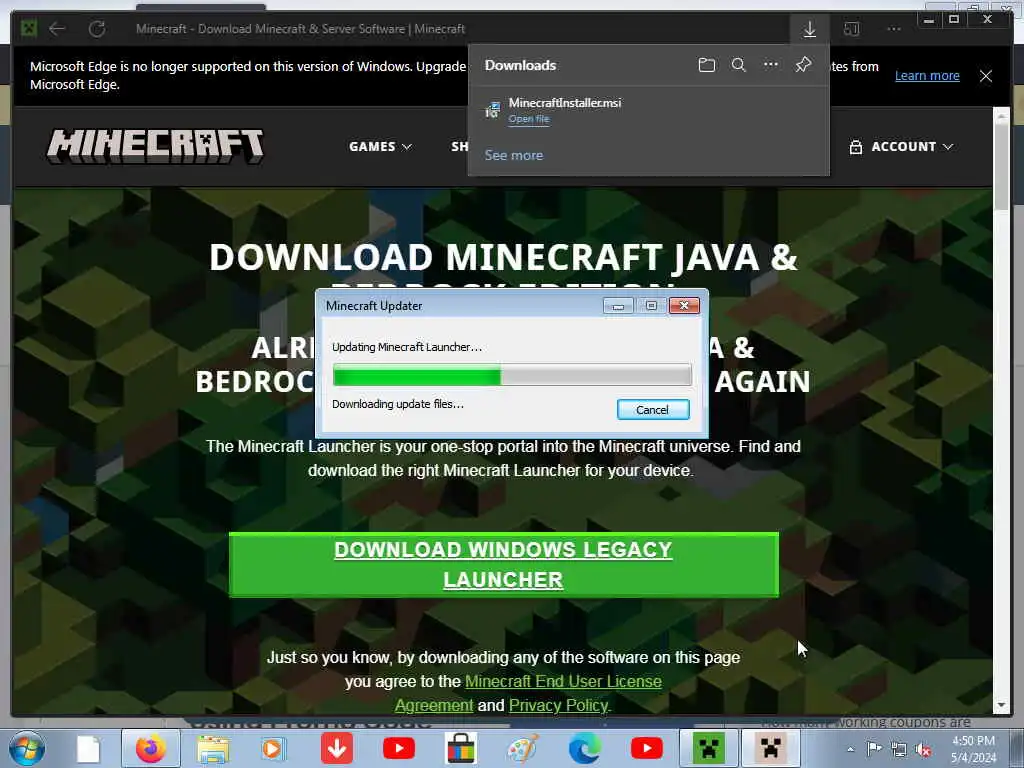Reload the Minecraft download page
The width and height of the screenshot is (1024, 768).
(x=97, y=29)
